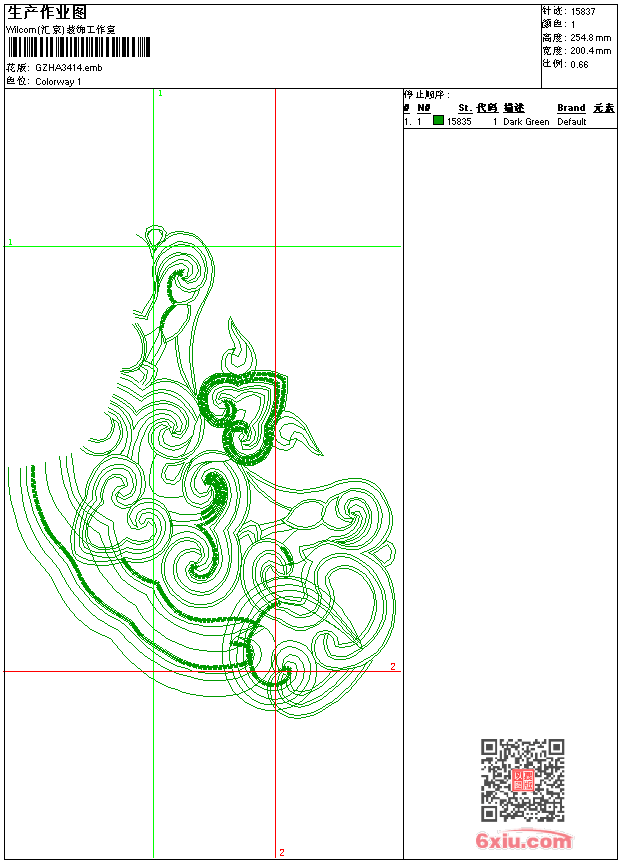Select the GZHA3414.emb file name
Viewport: 620px width, 860px height.
point(69,67)
